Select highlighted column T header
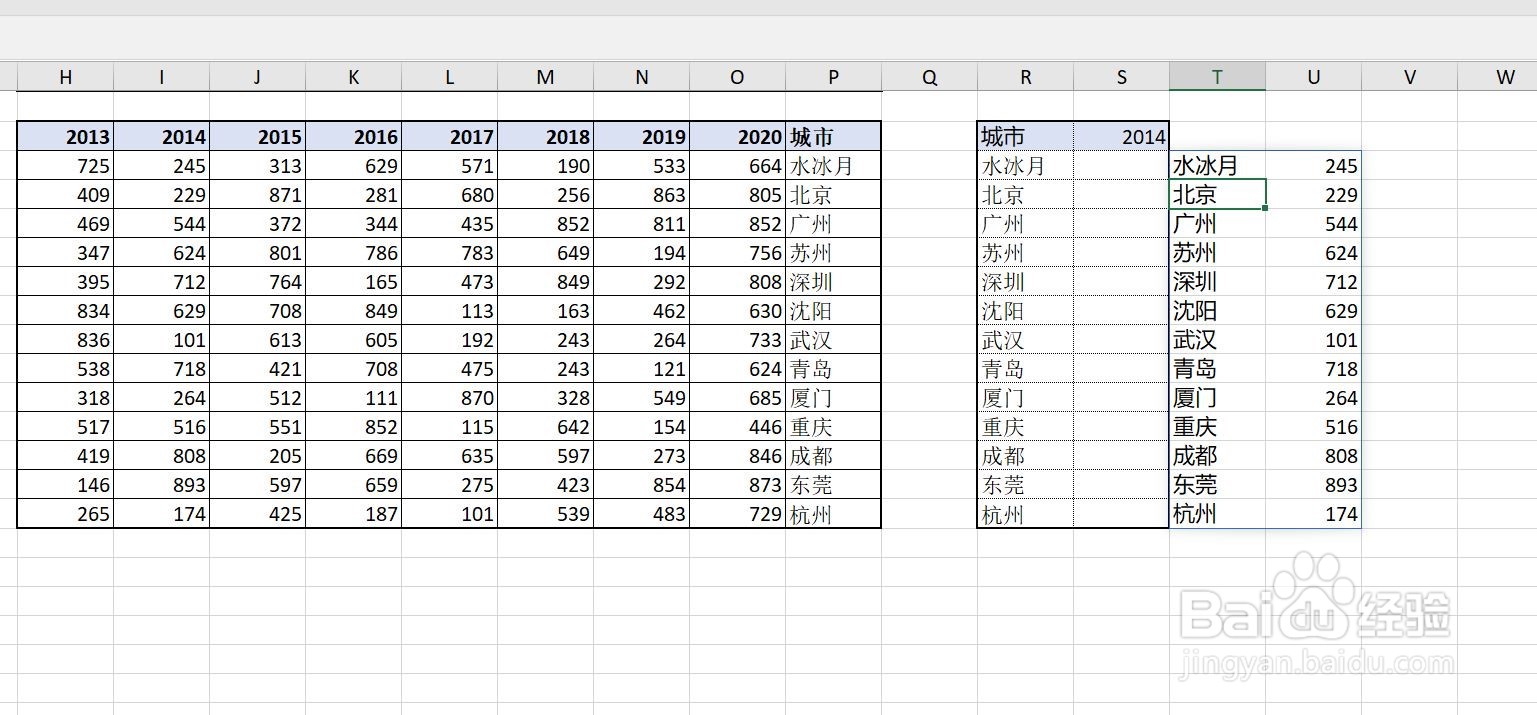Image resolution: width=1537 pixels, height=715 pixels. pyautogui.click(x=1217, y=77)
